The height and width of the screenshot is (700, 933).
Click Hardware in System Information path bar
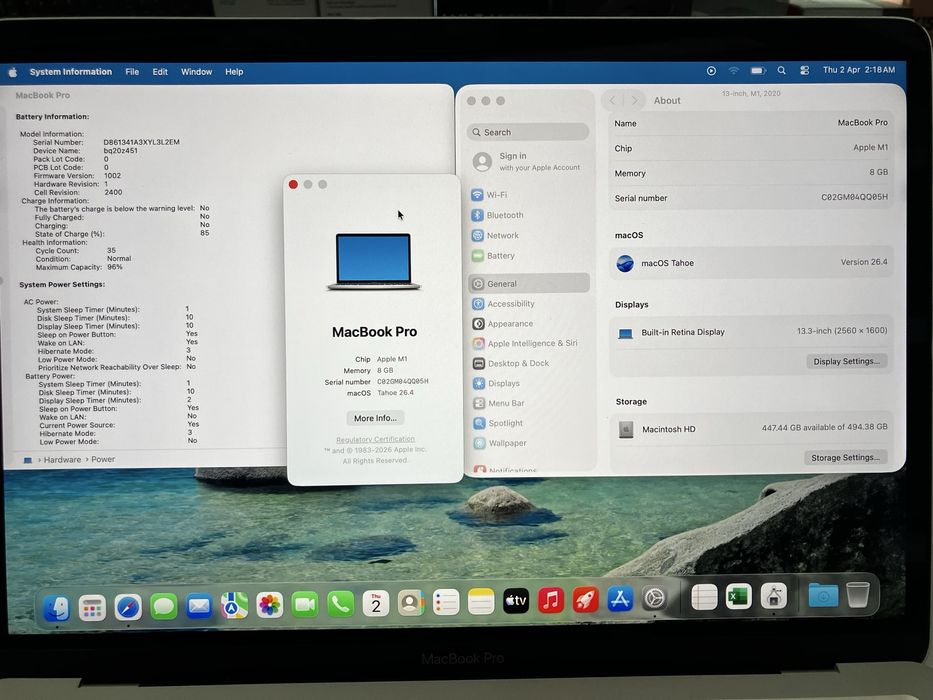(62, 460)
